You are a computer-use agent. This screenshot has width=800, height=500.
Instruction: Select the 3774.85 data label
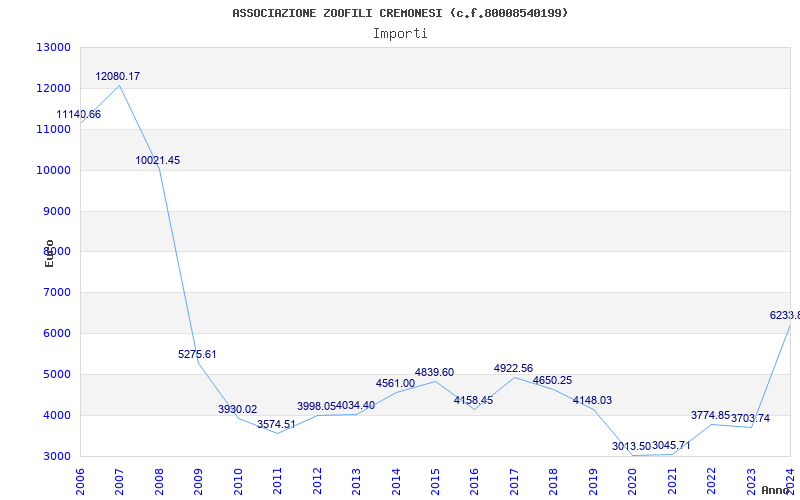[711, 415]
